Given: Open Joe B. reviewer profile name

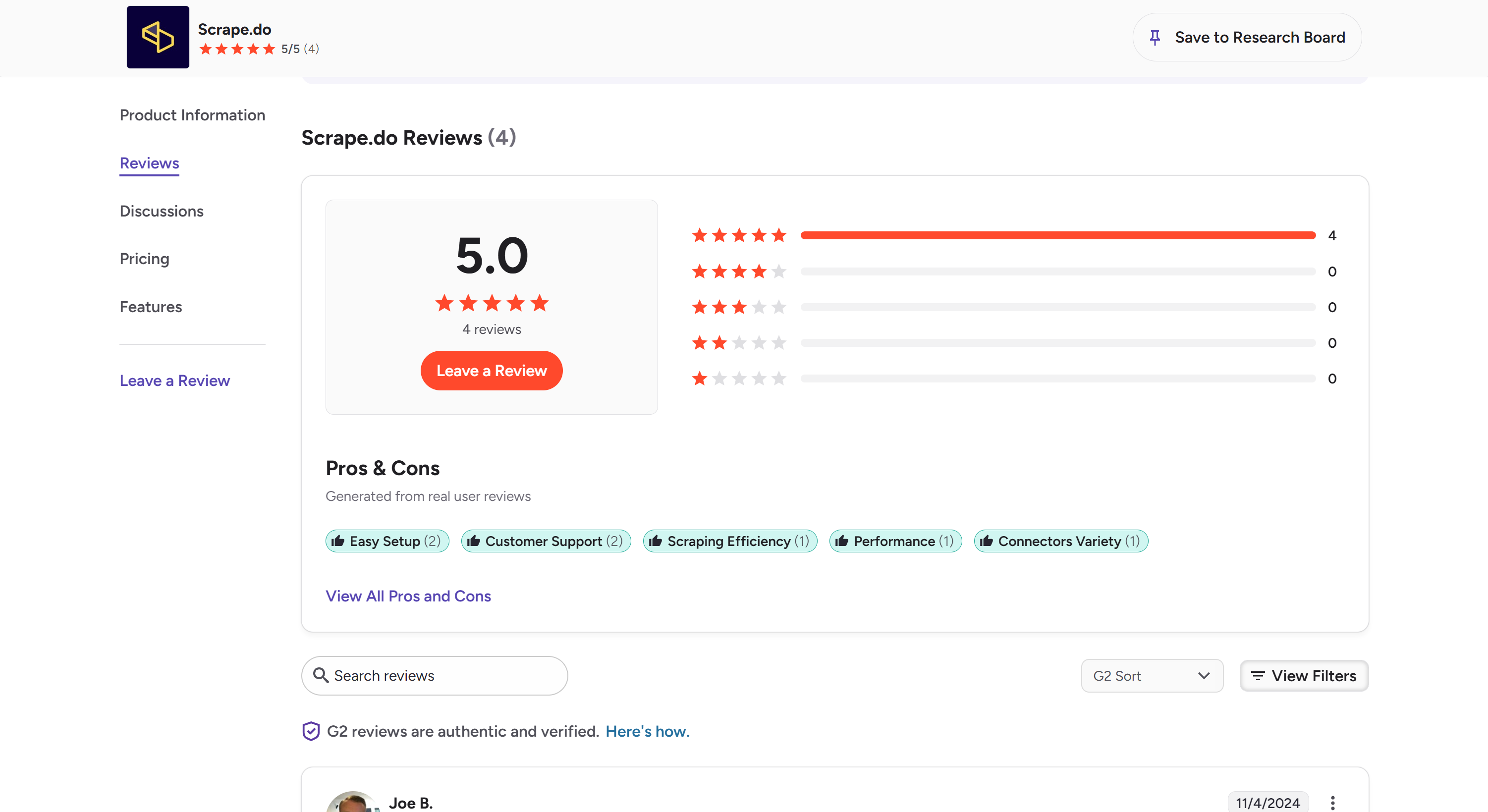Looking at the screenshot, I should [x=411, y=803].
